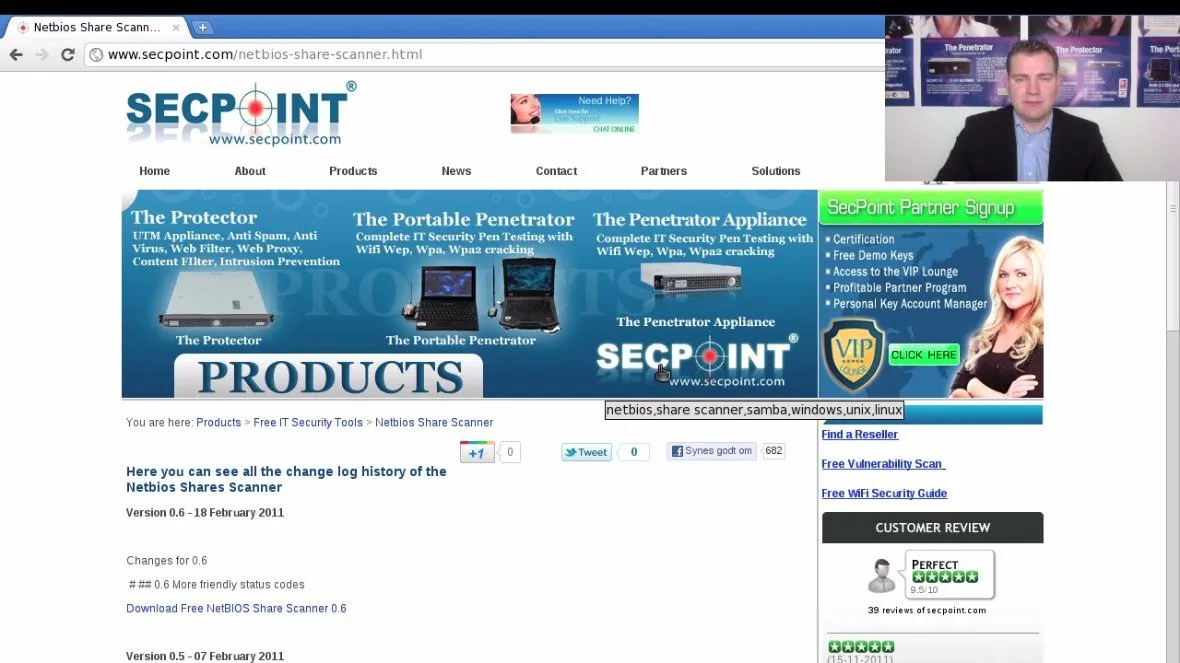Open the Free WiFi Security Guide link
The height and width of the screenshot is (663, 1180).
884,493
